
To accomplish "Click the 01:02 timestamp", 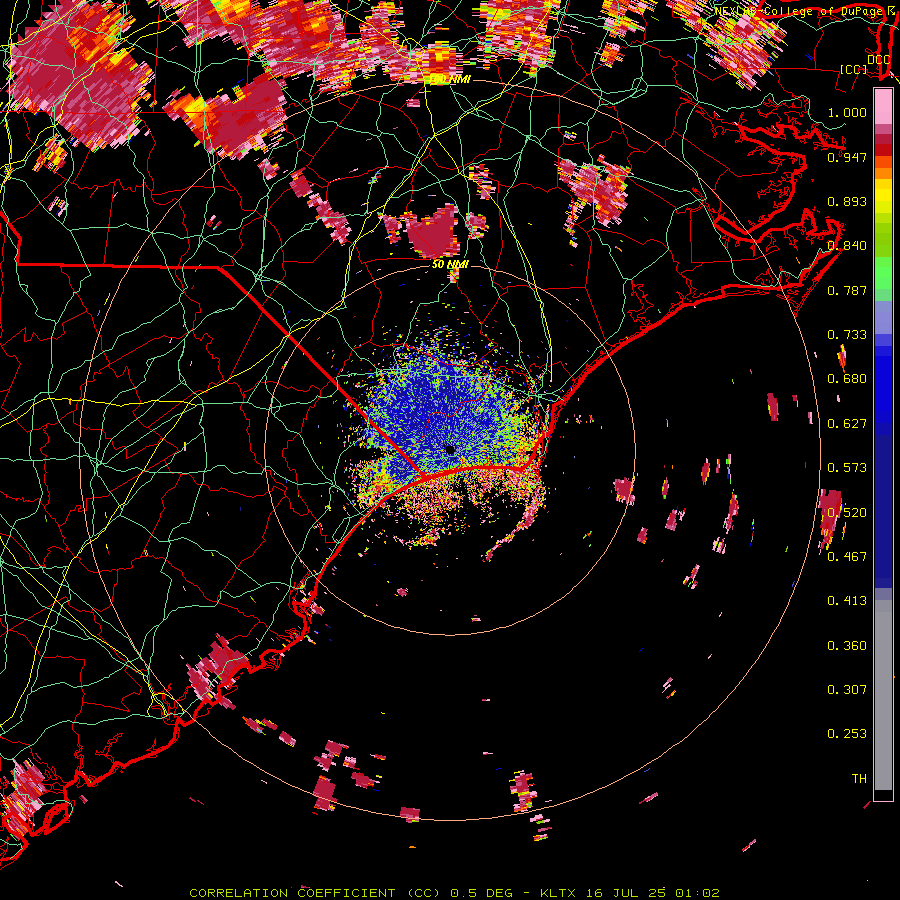I will coord(697,893).
